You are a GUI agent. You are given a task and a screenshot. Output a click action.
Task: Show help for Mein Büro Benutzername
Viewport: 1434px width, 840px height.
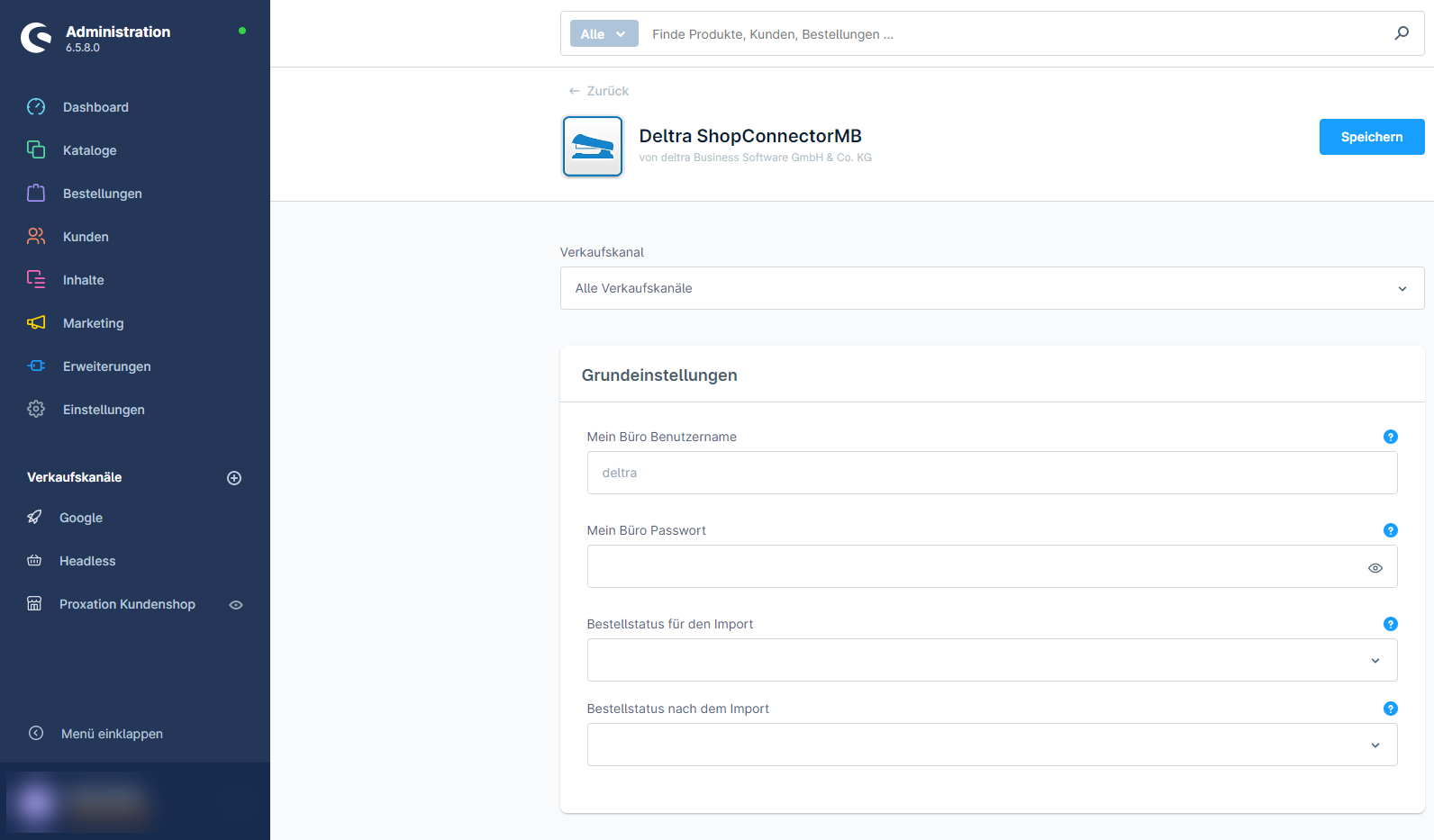click(1390, 437)
